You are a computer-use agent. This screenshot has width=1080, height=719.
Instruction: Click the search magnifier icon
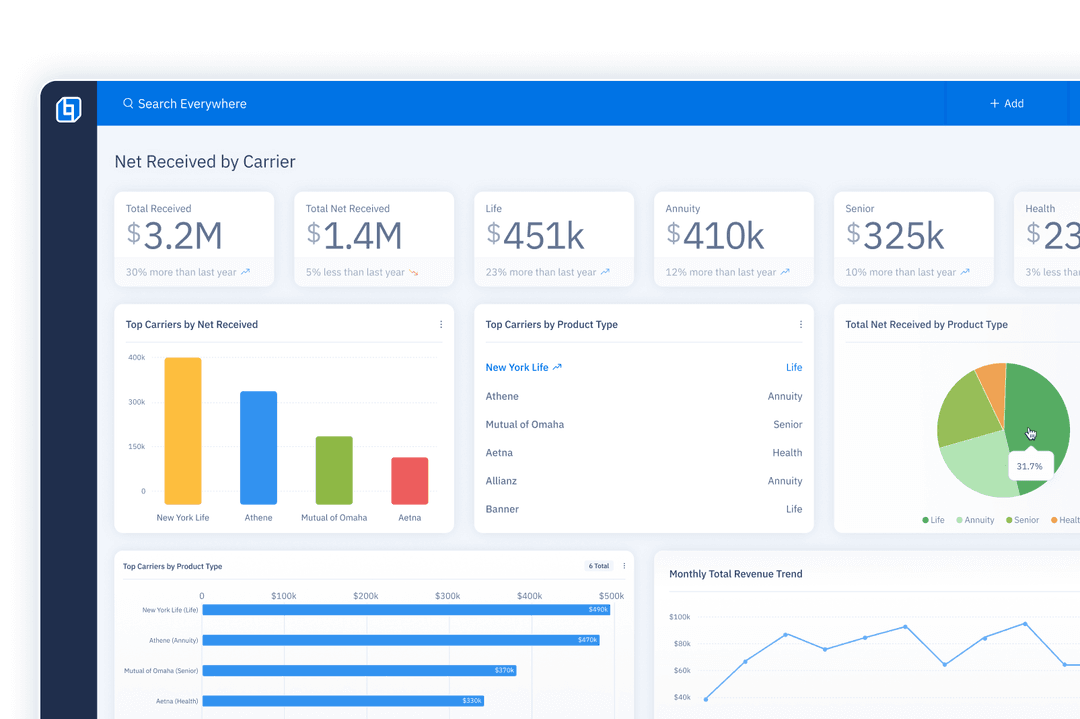pos(128,103)
